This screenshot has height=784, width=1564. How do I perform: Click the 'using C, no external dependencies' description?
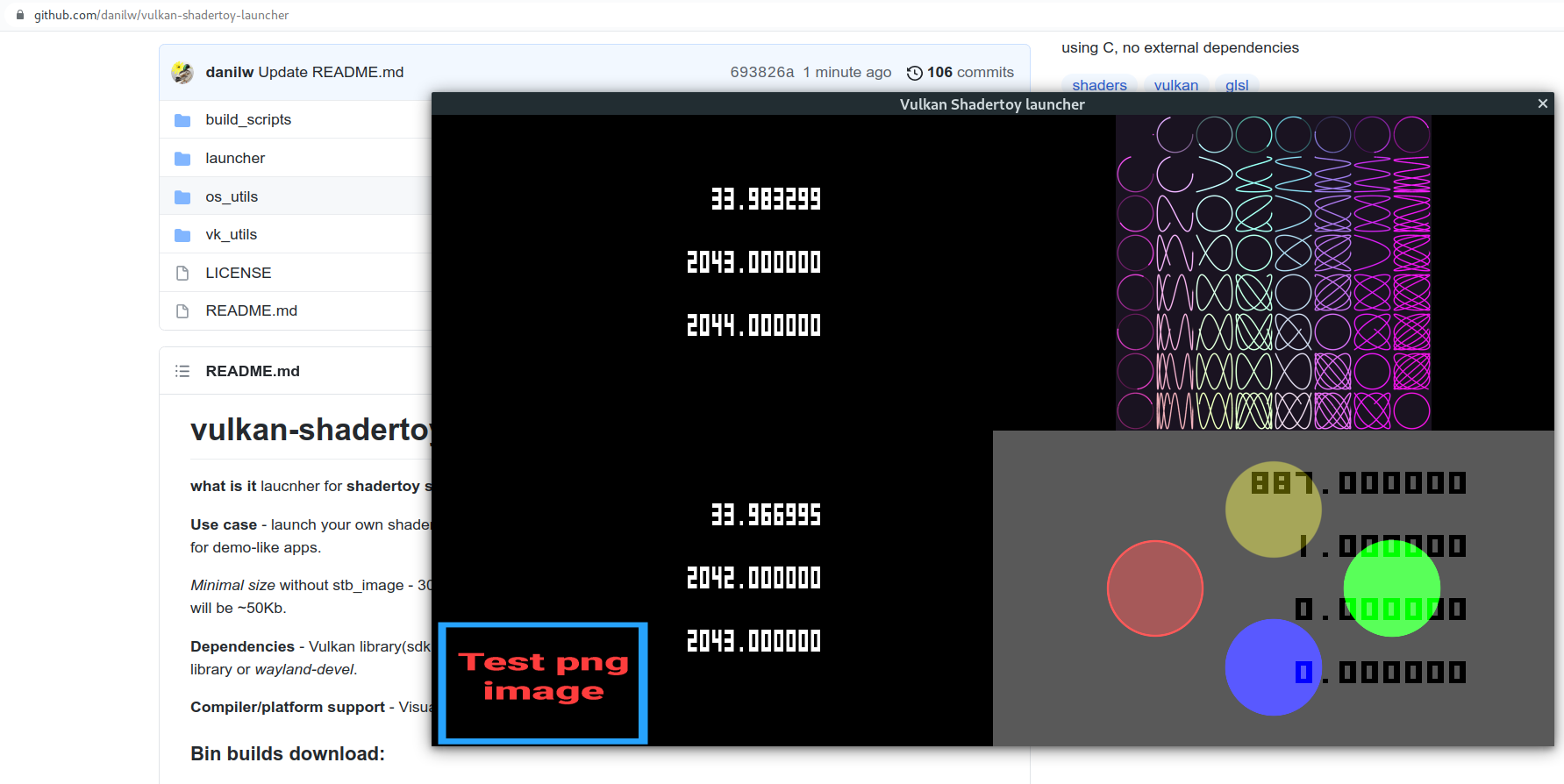coord(1180,47)
